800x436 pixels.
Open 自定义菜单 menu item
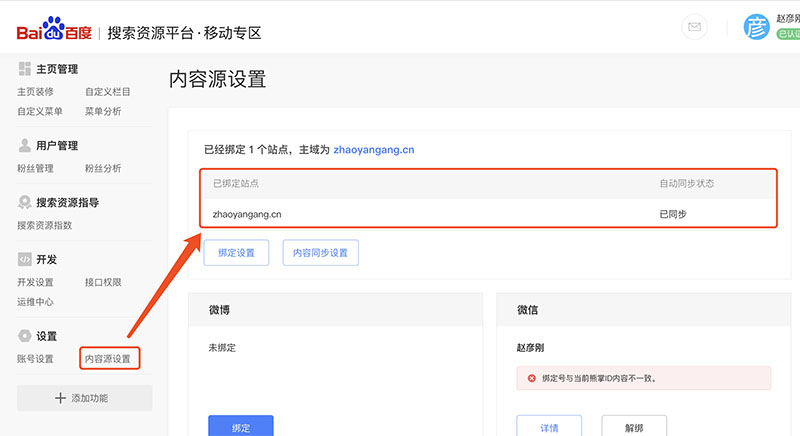40,111
